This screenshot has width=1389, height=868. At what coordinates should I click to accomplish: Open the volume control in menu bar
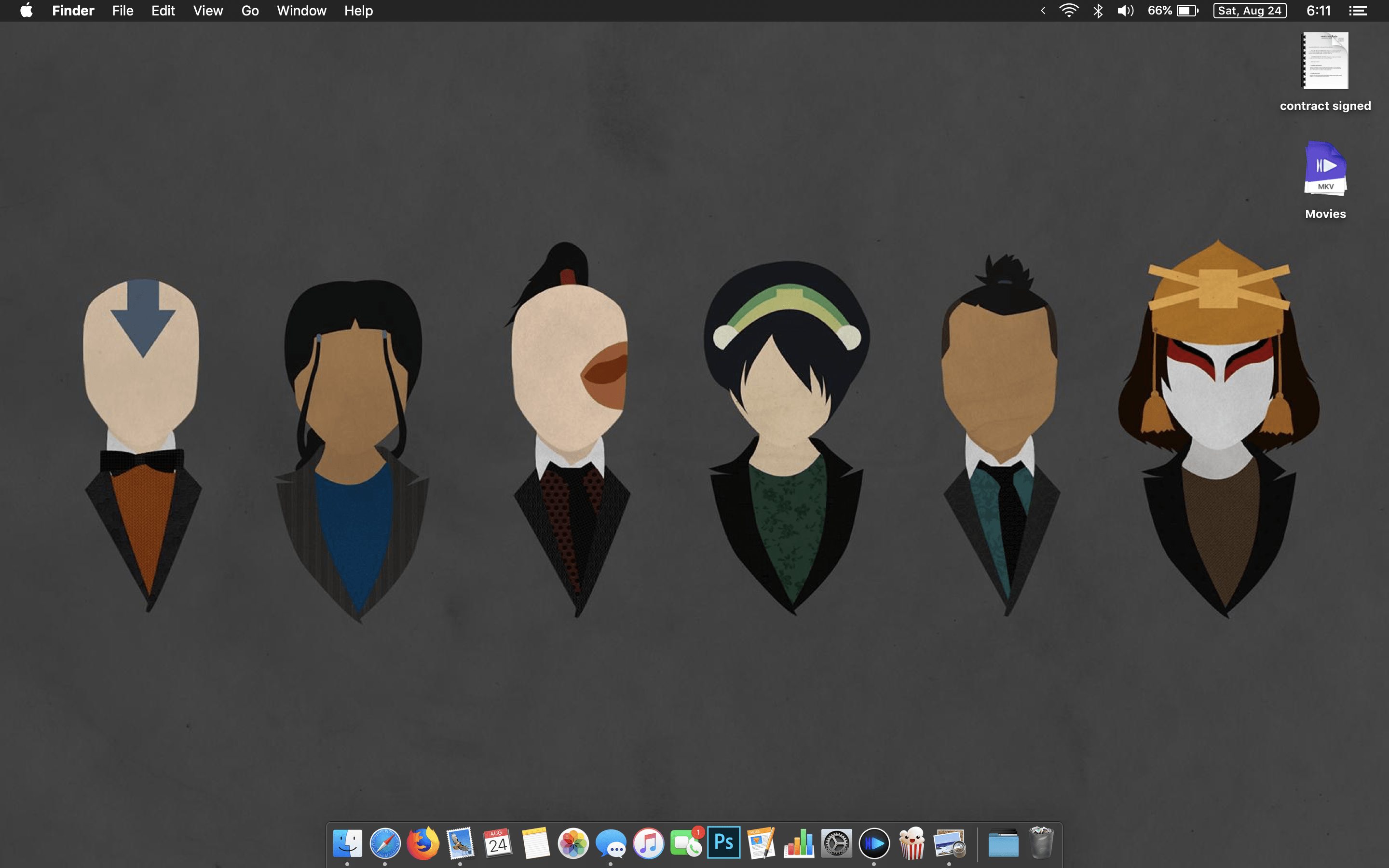coord(1125,11)
